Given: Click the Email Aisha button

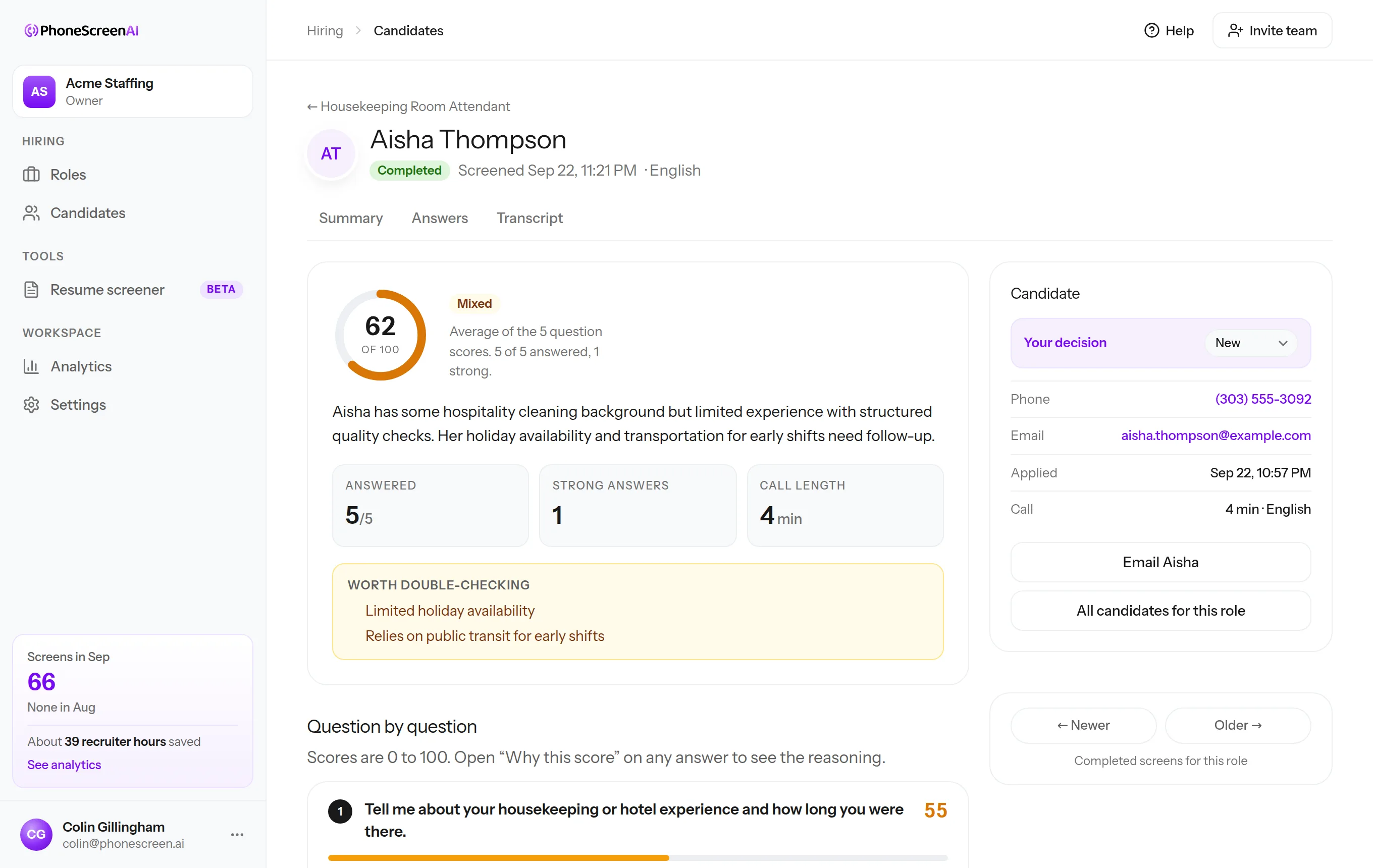Looking at the screenshot, I should 1160,562.
